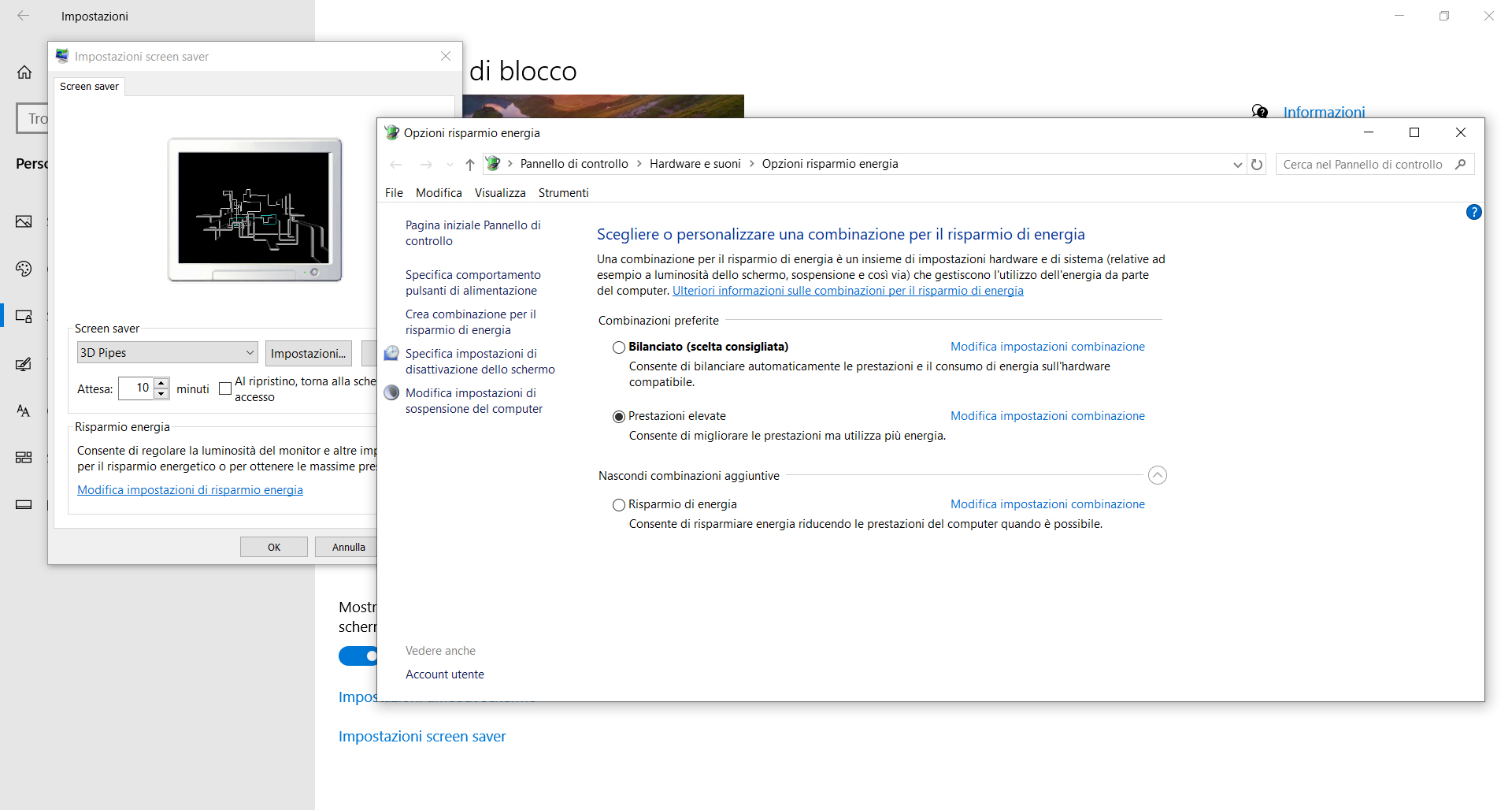Click screen saver dialog title icon
The image size is (1512, 810).
(x=62, y=56)
